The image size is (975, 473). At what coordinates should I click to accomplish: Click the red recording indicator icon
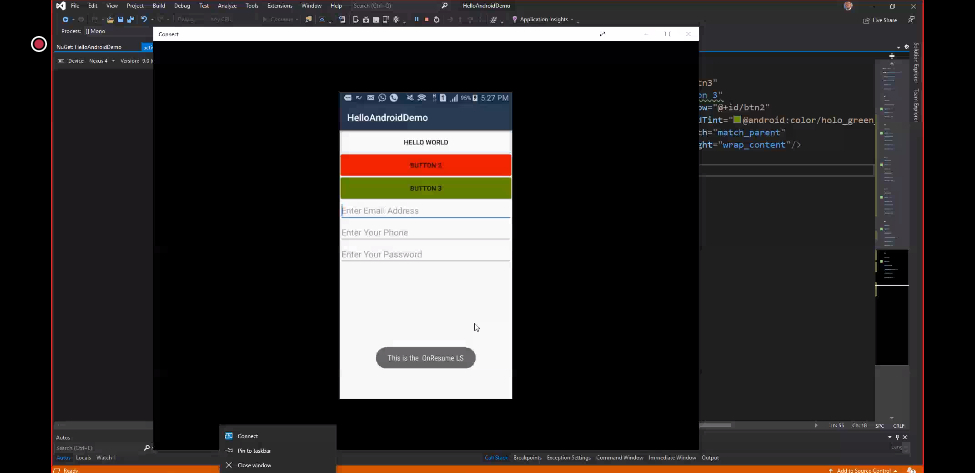39,44
